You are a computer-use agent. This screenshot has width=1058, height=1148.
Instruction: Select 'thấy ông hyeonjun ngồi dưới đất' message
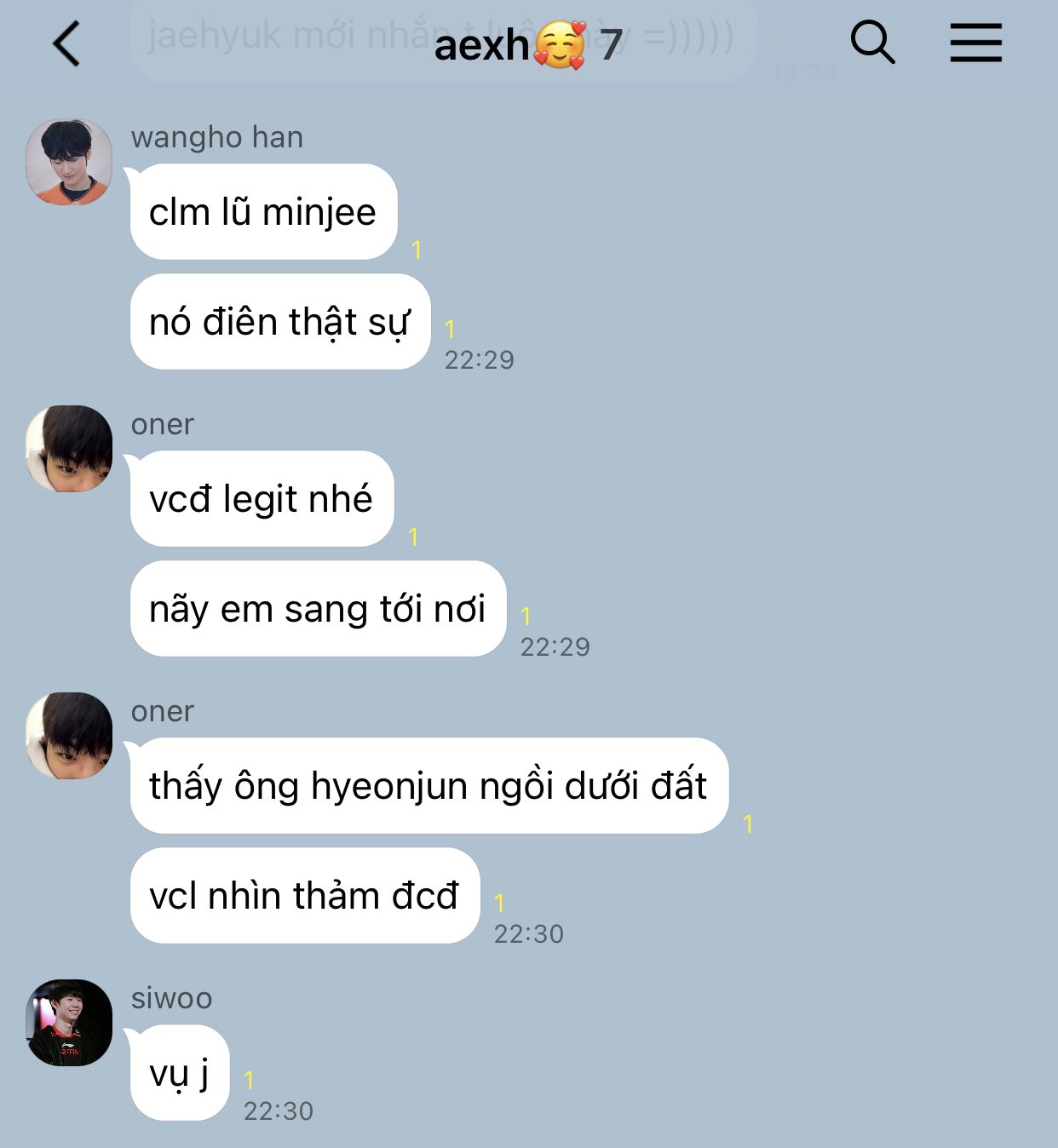(x=429, y=786)
